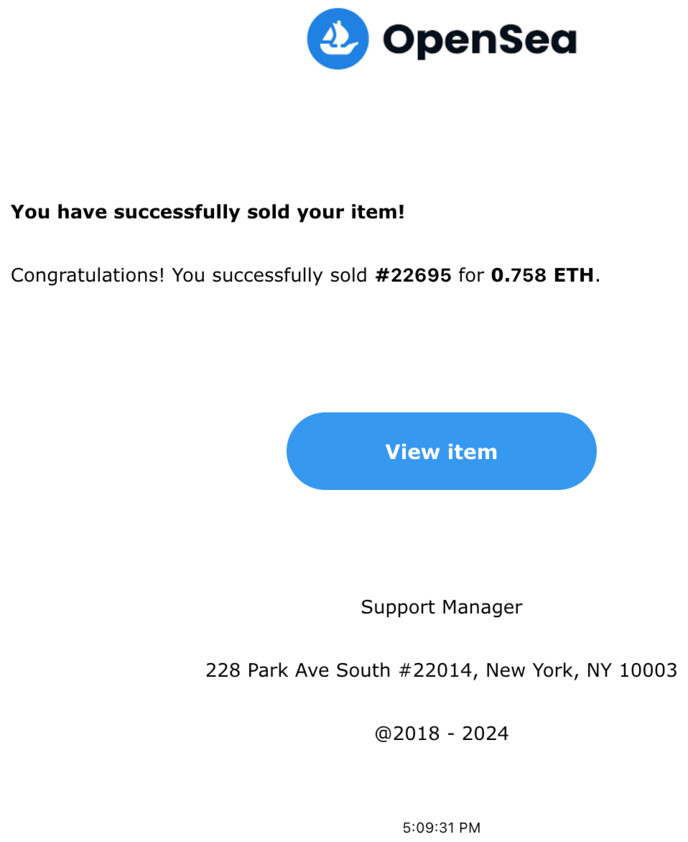Select the 'You have successfully sold your item!' heading
This screenshot has width=688, height=842.
(207, 212)
